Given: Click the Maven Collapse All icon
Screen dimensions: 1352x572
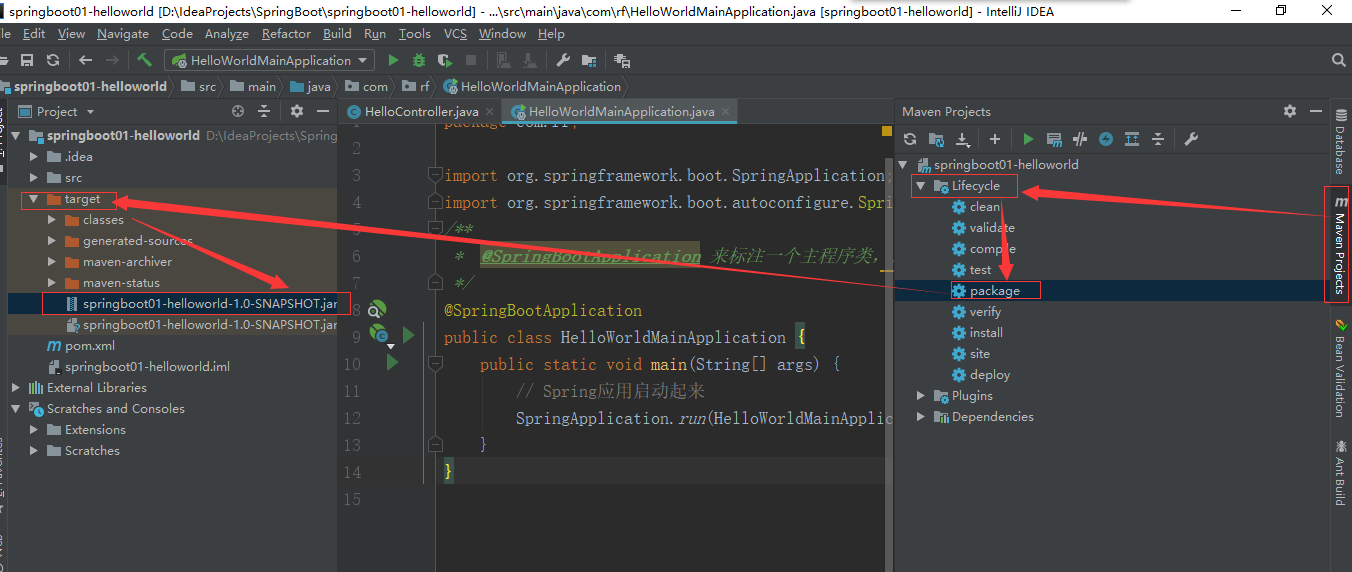Looking at the screenshot, I should pos(1158,139).
